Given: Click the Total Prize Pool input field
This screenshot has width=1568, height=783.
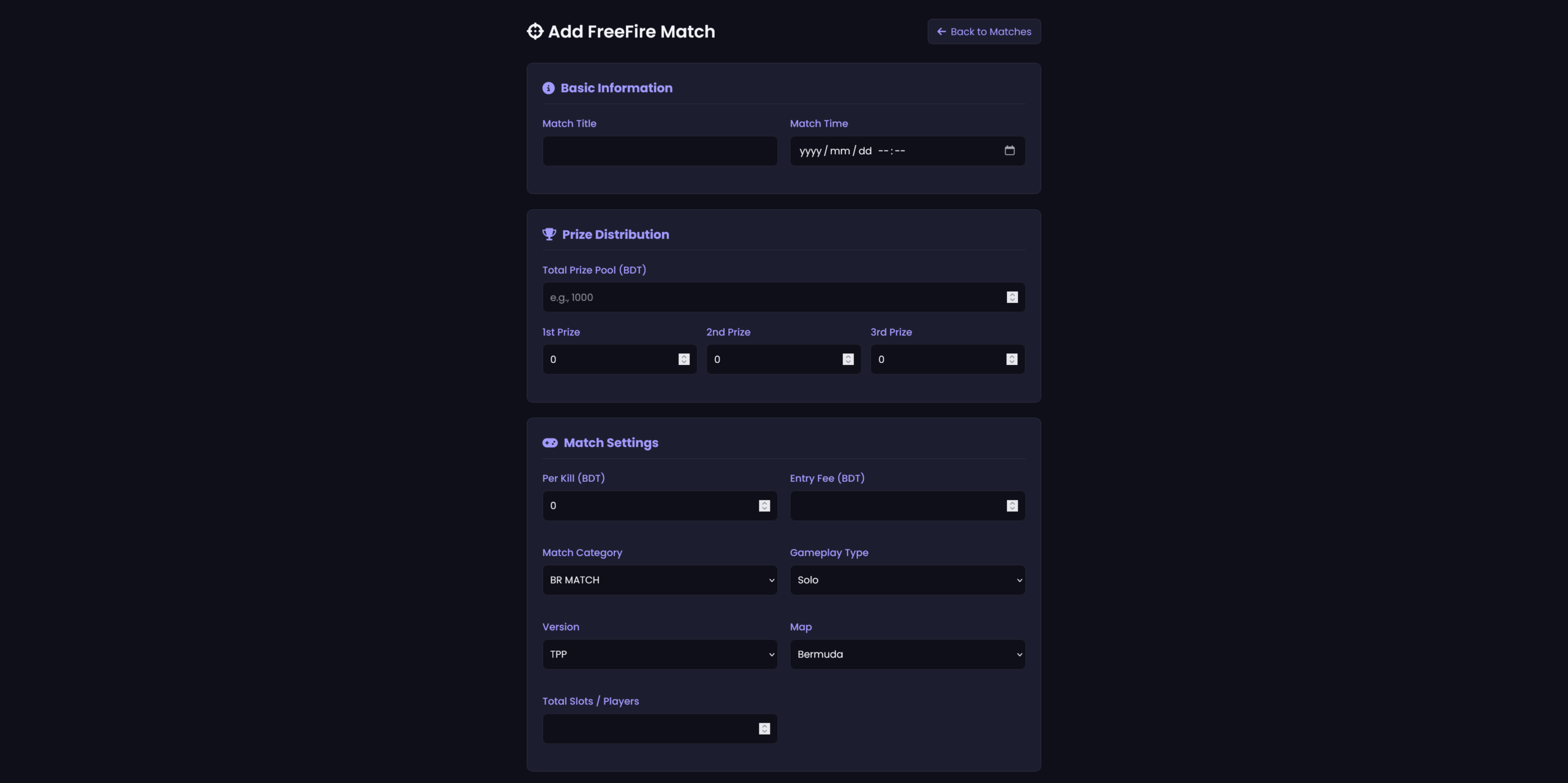Looking at the screenshot, I should [772, 298].
